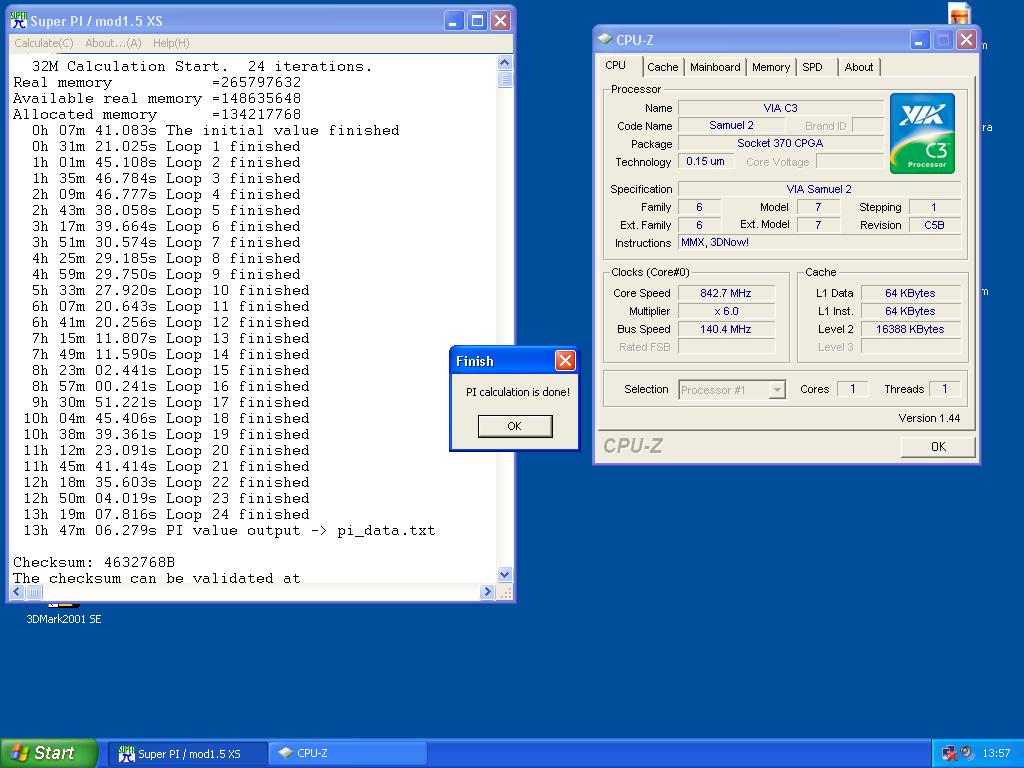Click the Version 1.44 label in CPU-Z
The image size is (1024, 768).
[929, 418]
